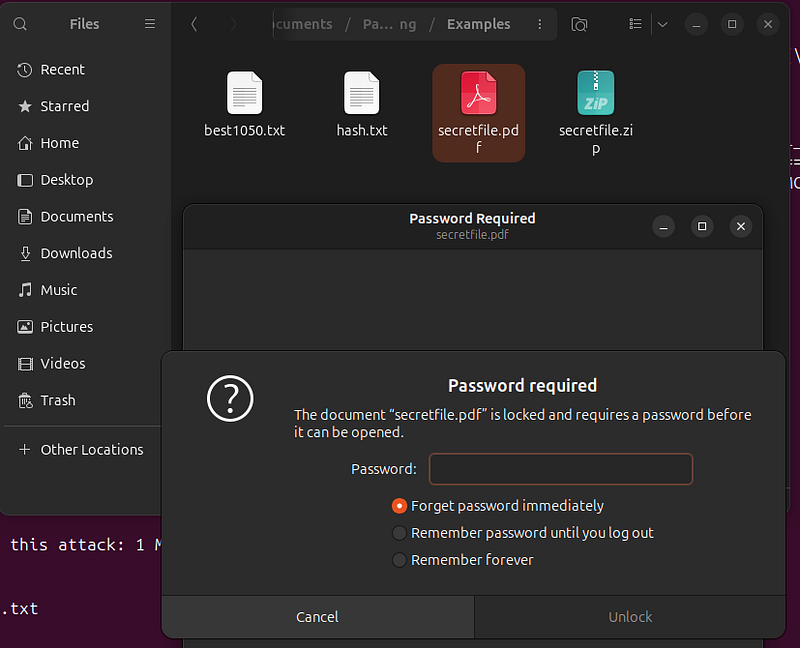Select the secretfile.zip archive icon
This screenshot has width=800, height=648.
coord(595,93)
